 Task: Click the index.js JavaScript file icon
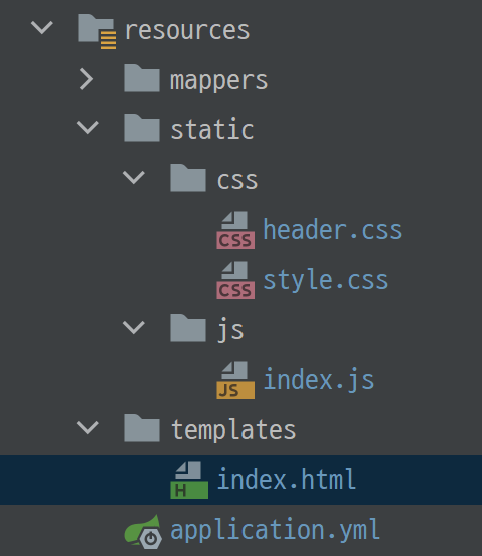click(236, 380)
